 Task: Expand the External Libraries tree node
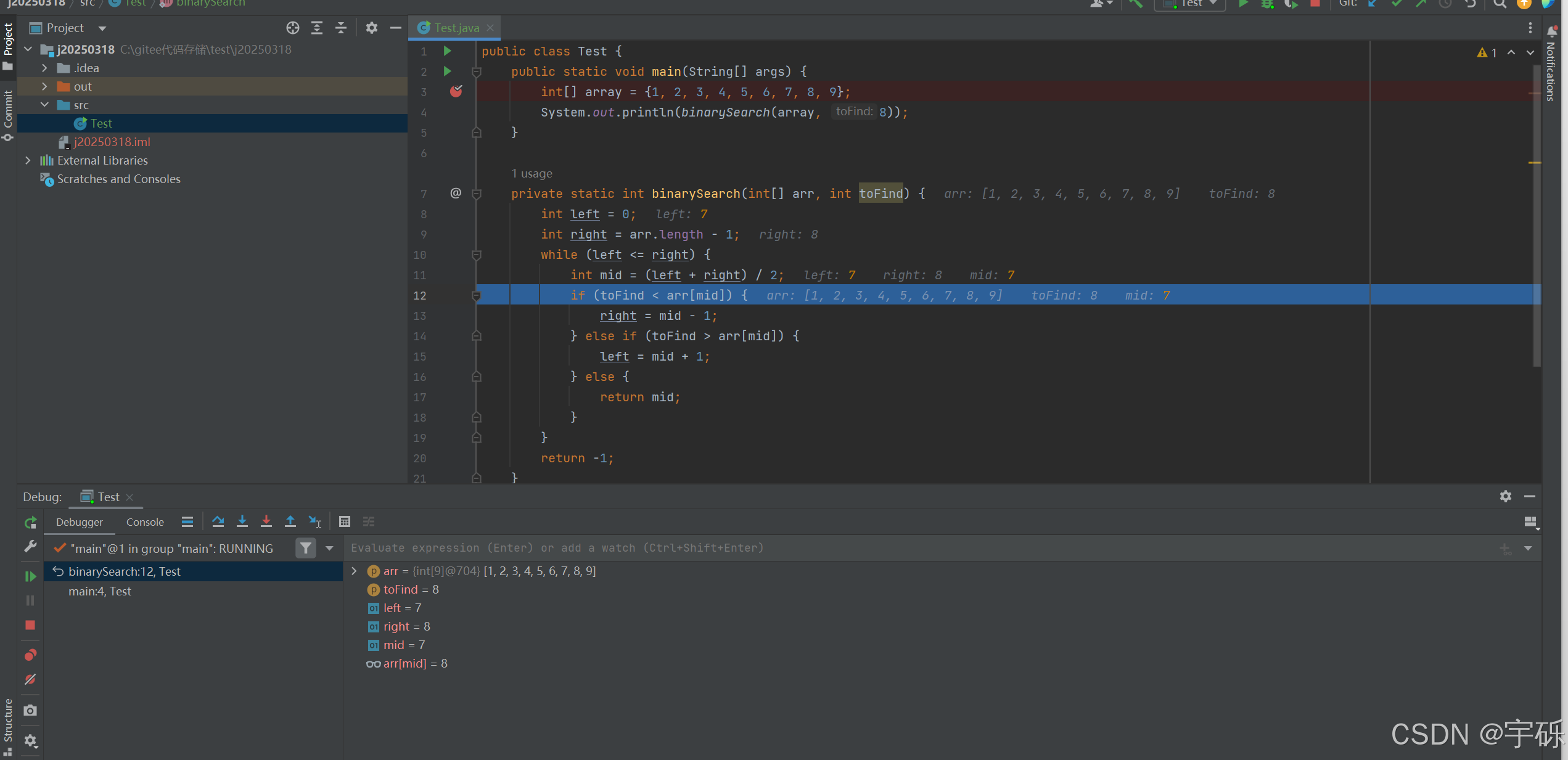click(x=28, y=160)
